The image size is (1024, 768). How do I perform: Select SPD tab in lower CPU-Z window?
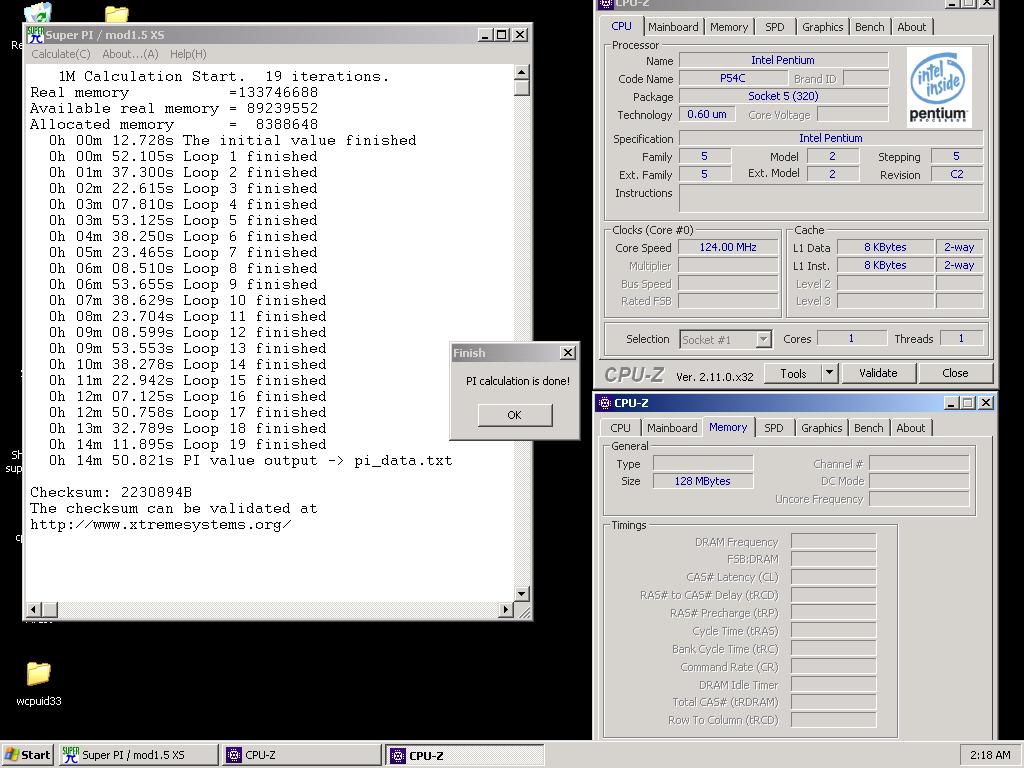[x=774, y=428]
